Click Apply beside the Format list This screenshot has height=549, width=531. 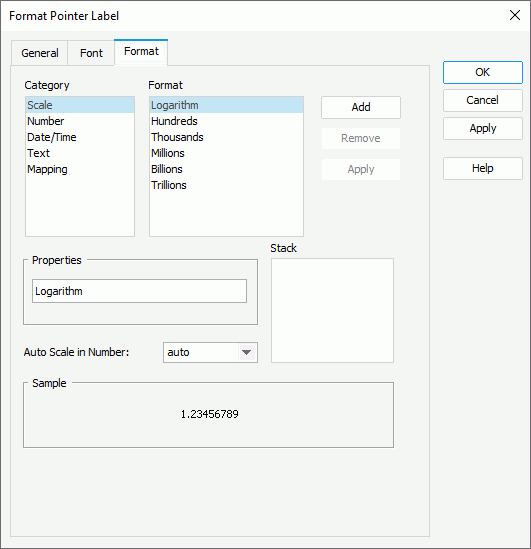pos(361,169)
